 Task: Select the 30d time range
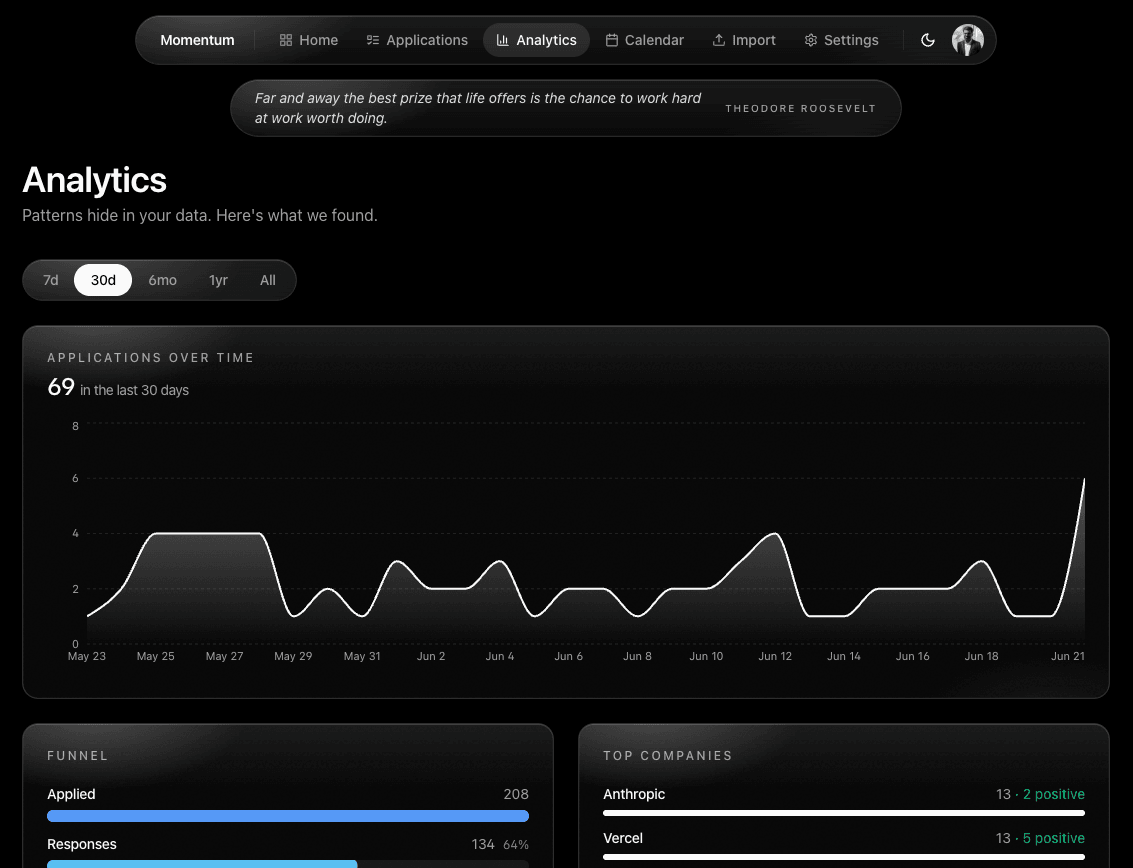[103, 280]
